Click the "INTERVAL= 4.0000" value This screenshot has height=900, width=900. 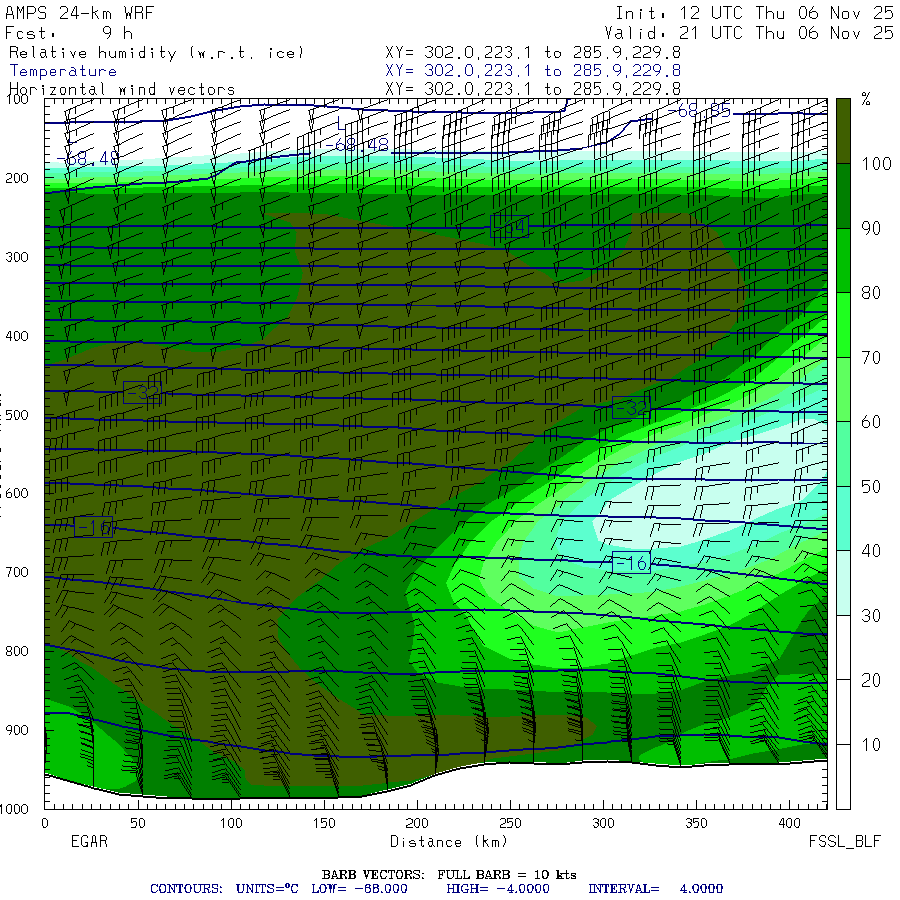tap(655, 889)
